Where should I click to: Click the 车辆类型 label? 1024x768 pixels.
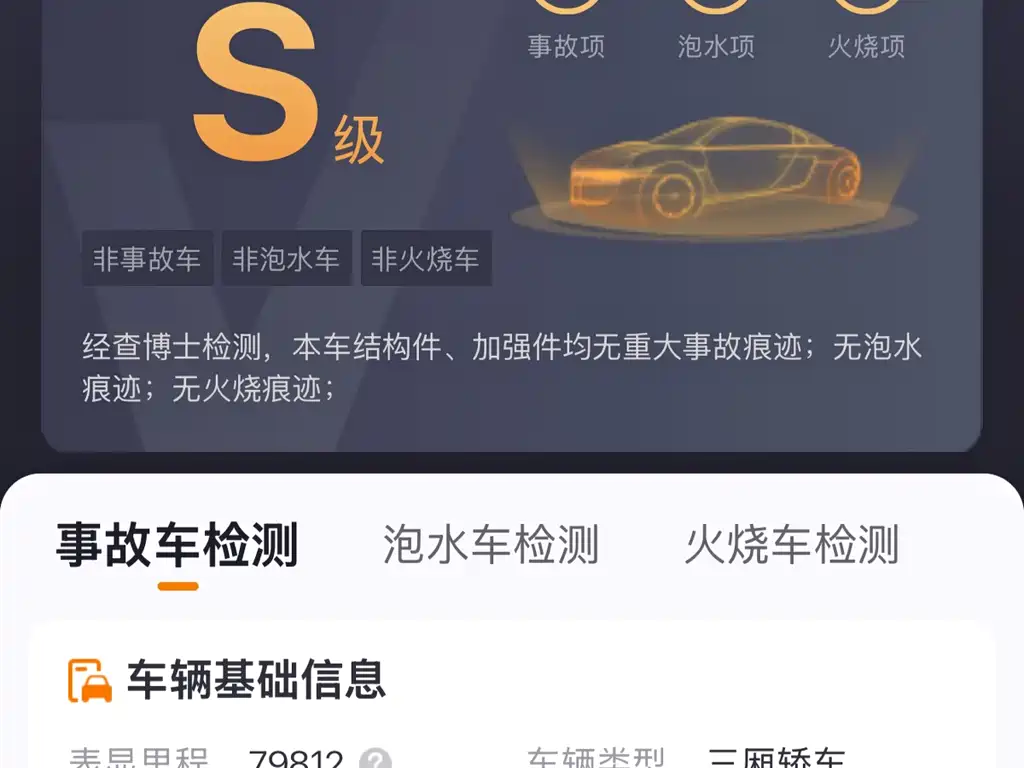coord(596,759)
